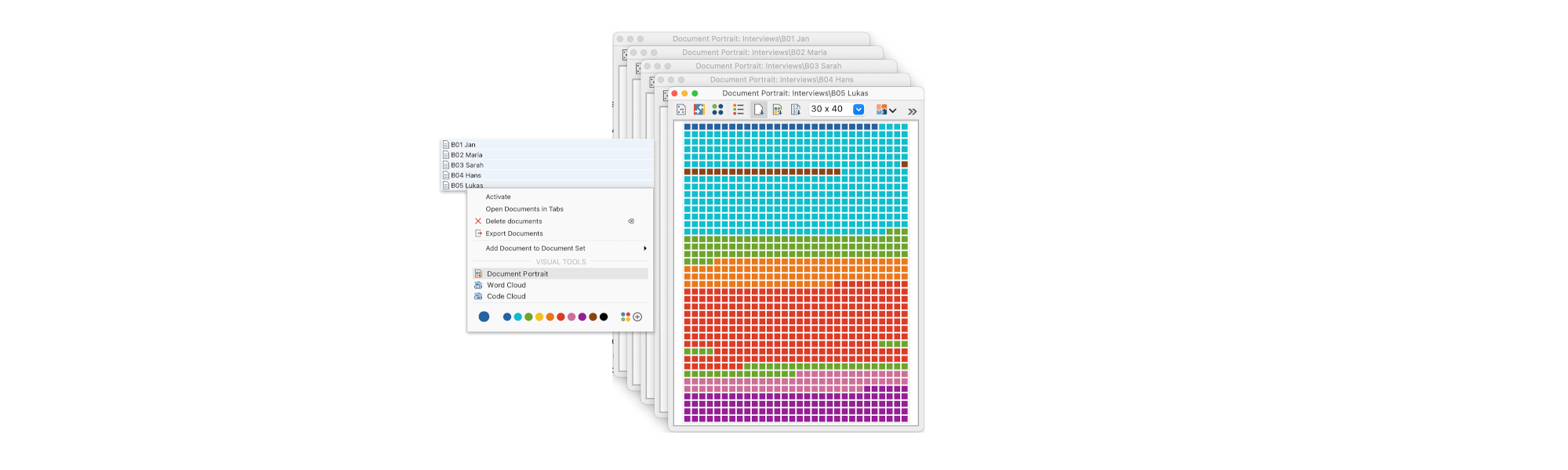Toggle the highlighted blank page with arrow icon

click(758, 110)
